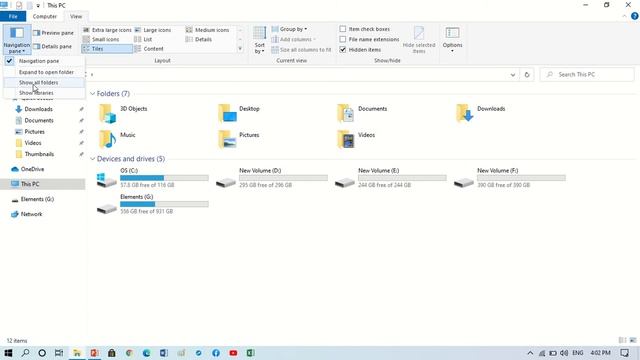Switch to List layout
Viewport: 640px width, 360px height.
click(143, 39)
